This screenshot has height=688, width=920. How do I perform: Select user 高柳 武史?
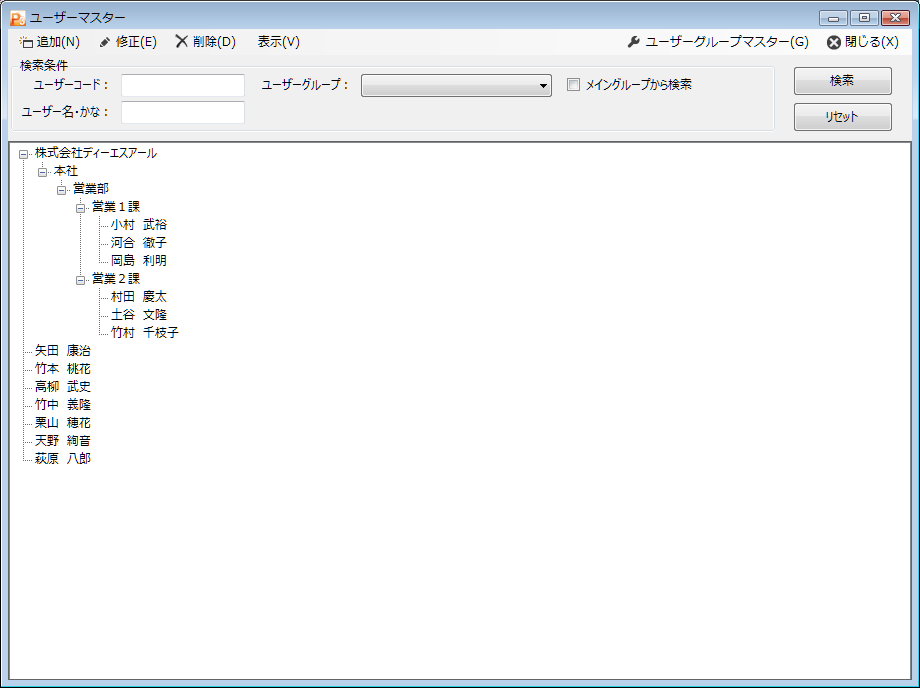63,387
